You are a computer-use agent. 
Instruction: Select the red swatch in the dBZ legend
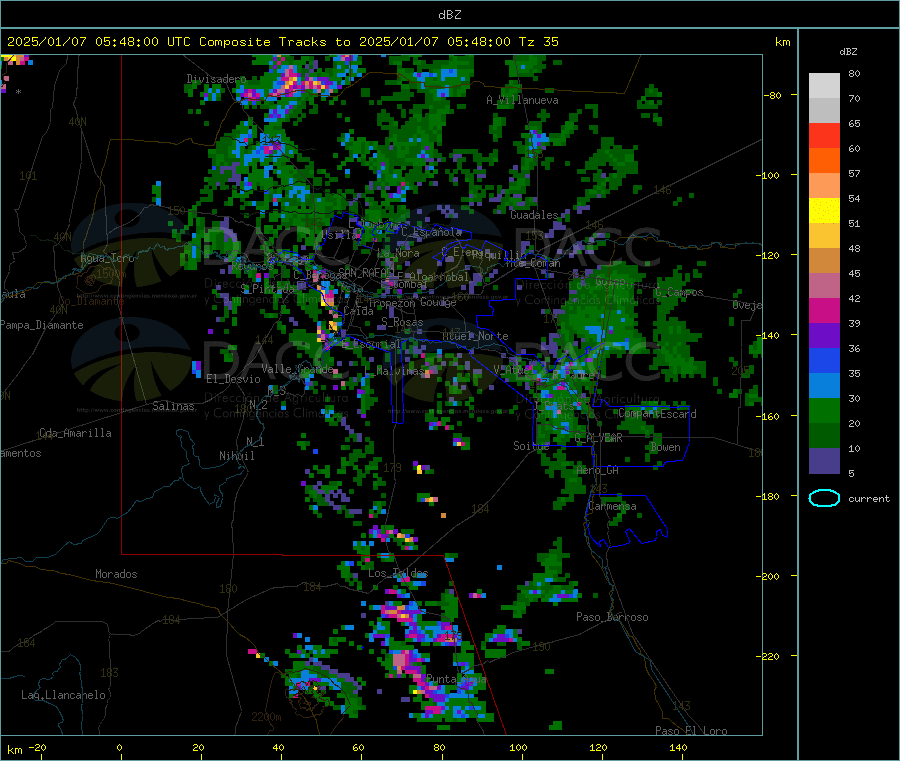[824, 135]
